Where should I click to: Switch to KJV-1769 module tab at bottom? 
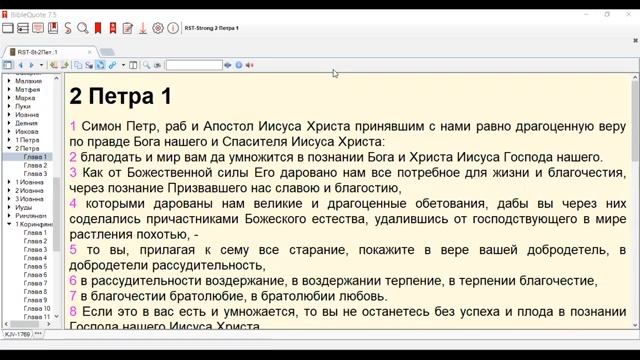pyautogui.click(x=18, y=334)
